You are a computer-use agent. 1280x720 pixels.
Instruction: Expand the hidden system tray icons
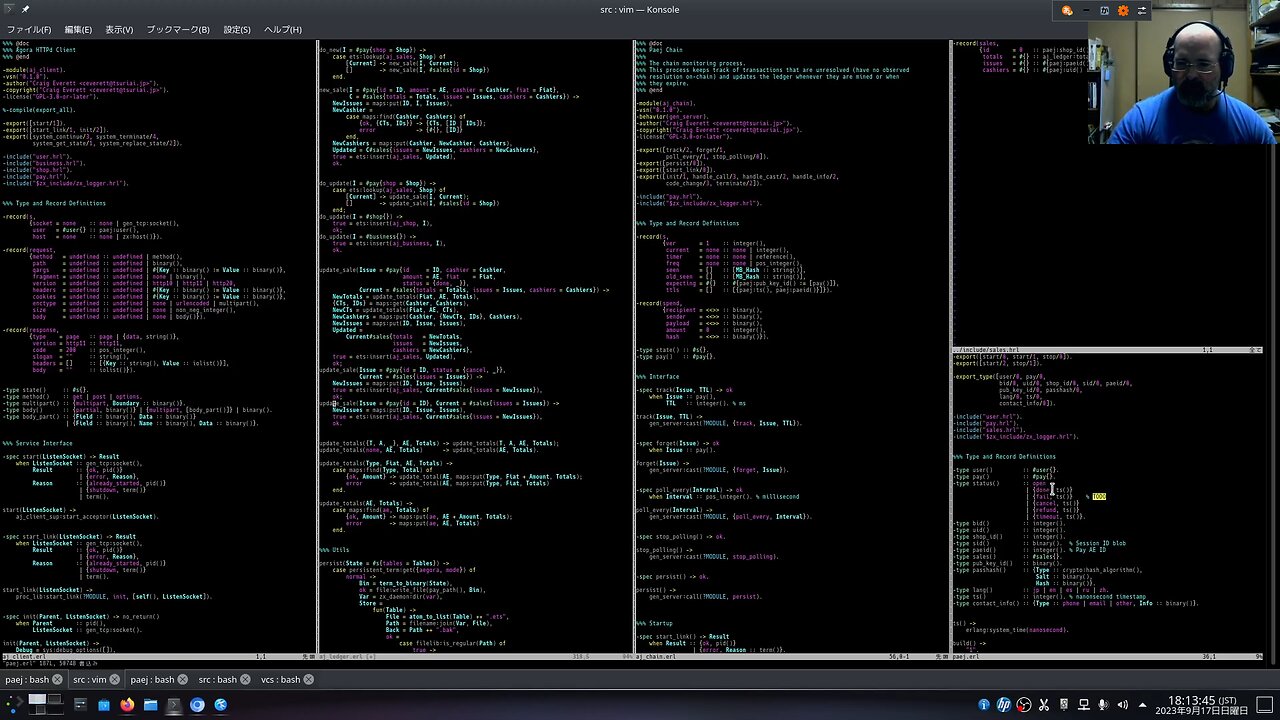tap(1143, 705)
